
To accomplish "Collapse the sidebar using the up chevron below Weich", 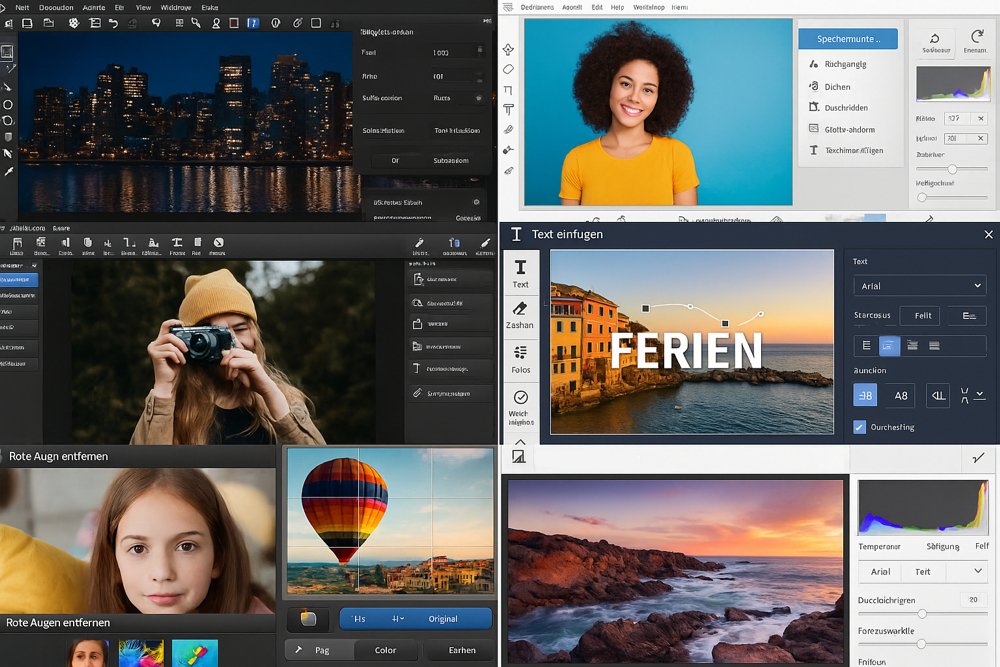I will pos(520,441).
